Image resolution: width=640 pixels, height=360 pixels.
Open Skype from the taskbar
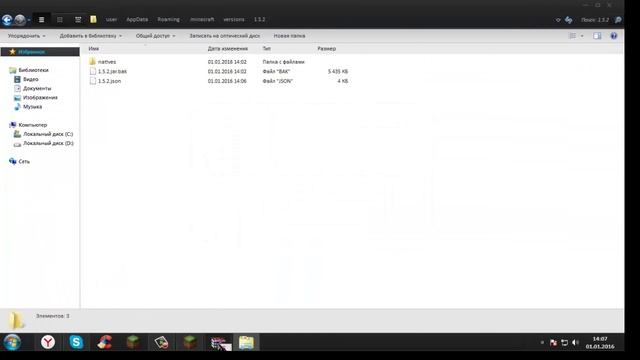76,342
